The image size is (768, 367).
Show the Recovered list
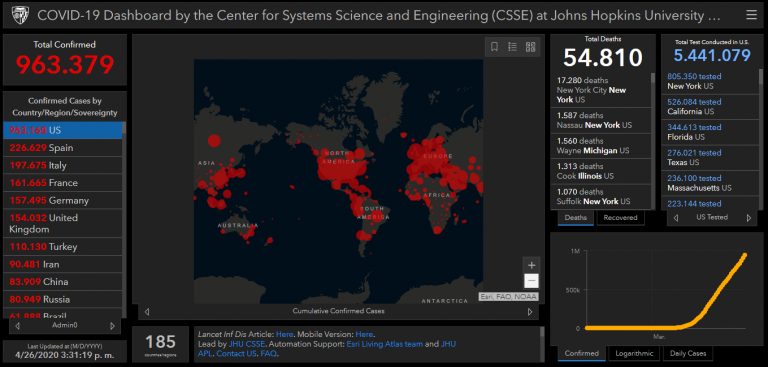pos(620,218)
